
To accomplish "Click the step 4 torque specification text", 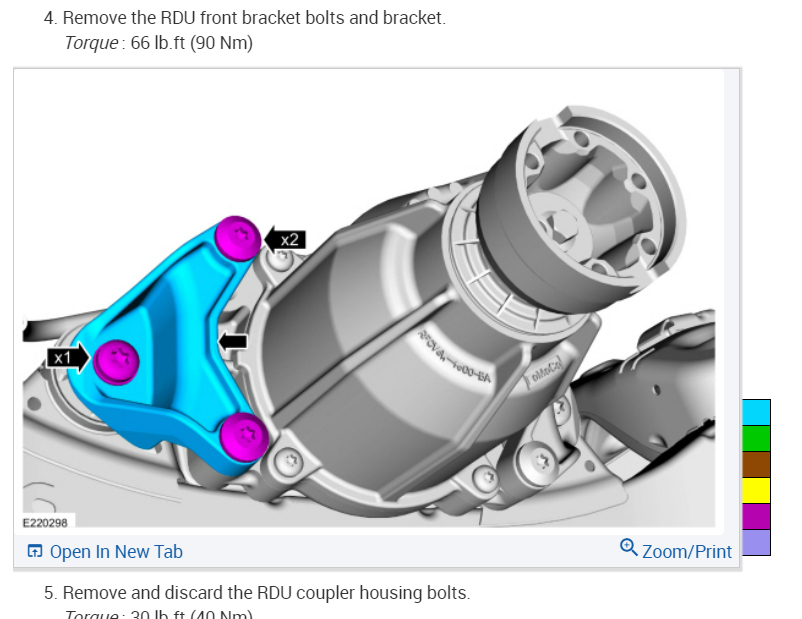I will tap(159, 43).
